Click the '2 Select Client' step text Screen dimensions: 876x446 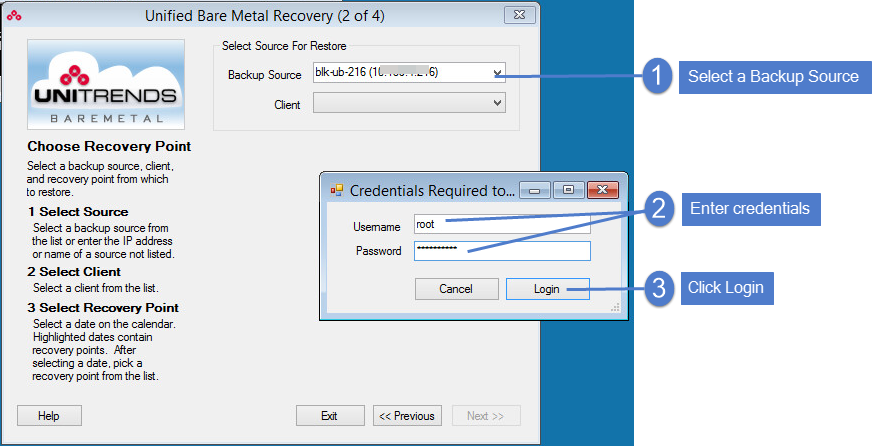click(x=74, y=272)
